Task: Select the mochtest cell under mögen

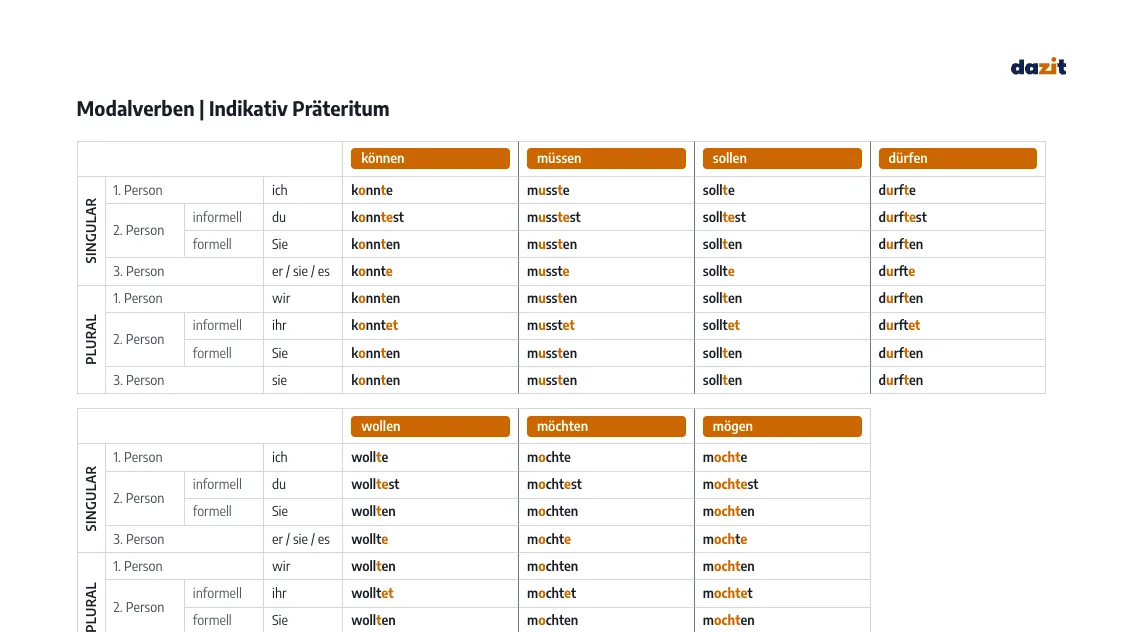Action: coord(731,484)
